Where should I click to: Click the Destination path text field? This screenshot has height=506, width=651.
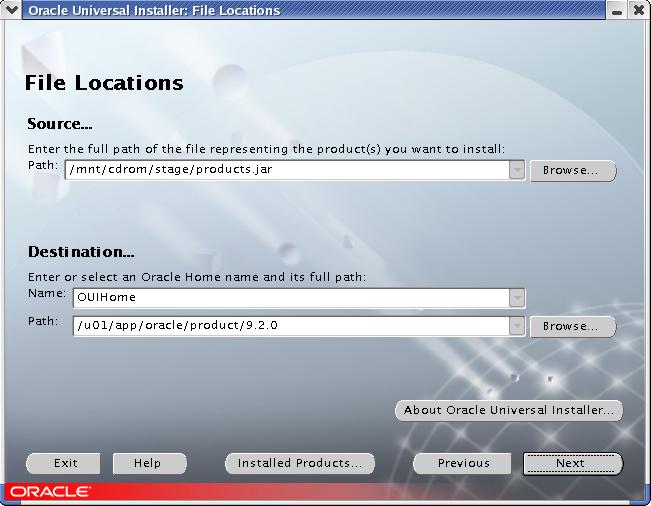(290, 326)
